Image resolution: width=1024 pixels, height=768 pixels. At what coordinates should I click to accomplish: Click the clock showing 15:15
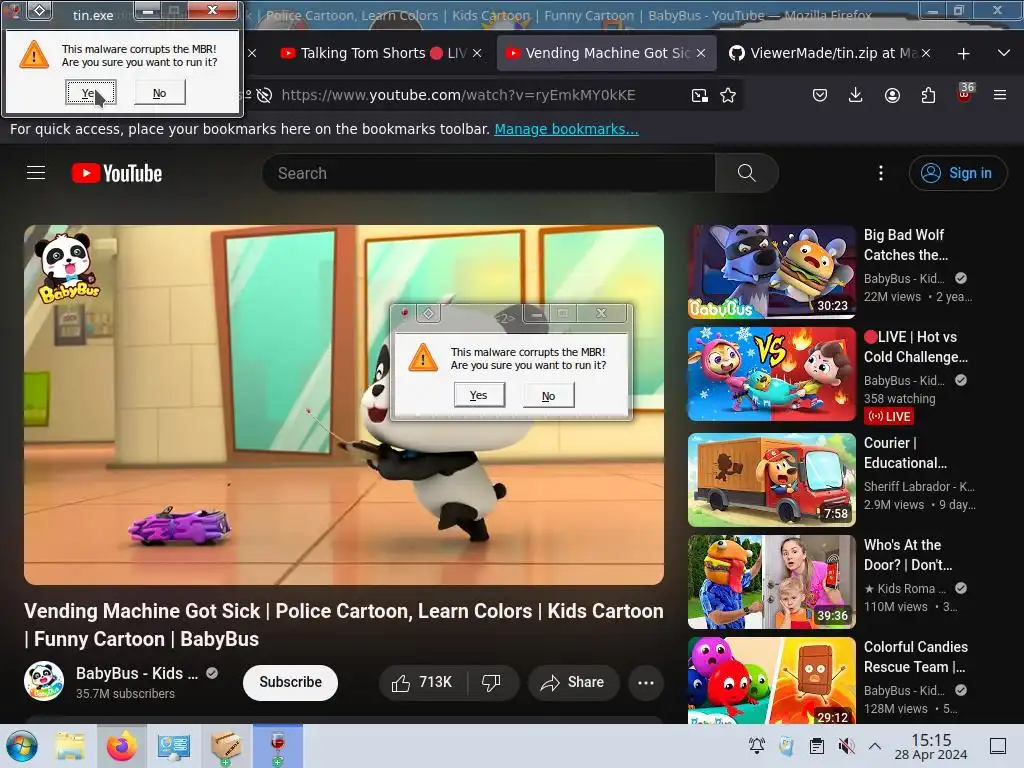[931, 746]
